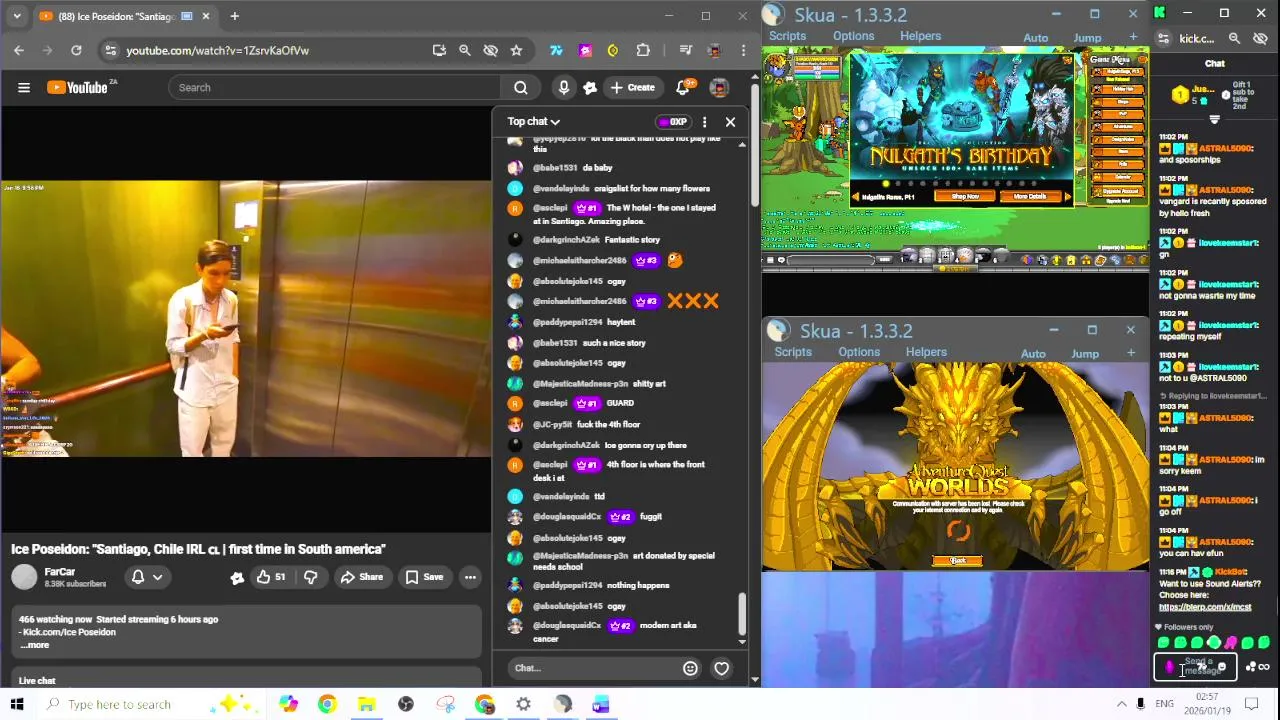
Task: Open Helpers menu in bottom Skua window
Action: [926, 352]
